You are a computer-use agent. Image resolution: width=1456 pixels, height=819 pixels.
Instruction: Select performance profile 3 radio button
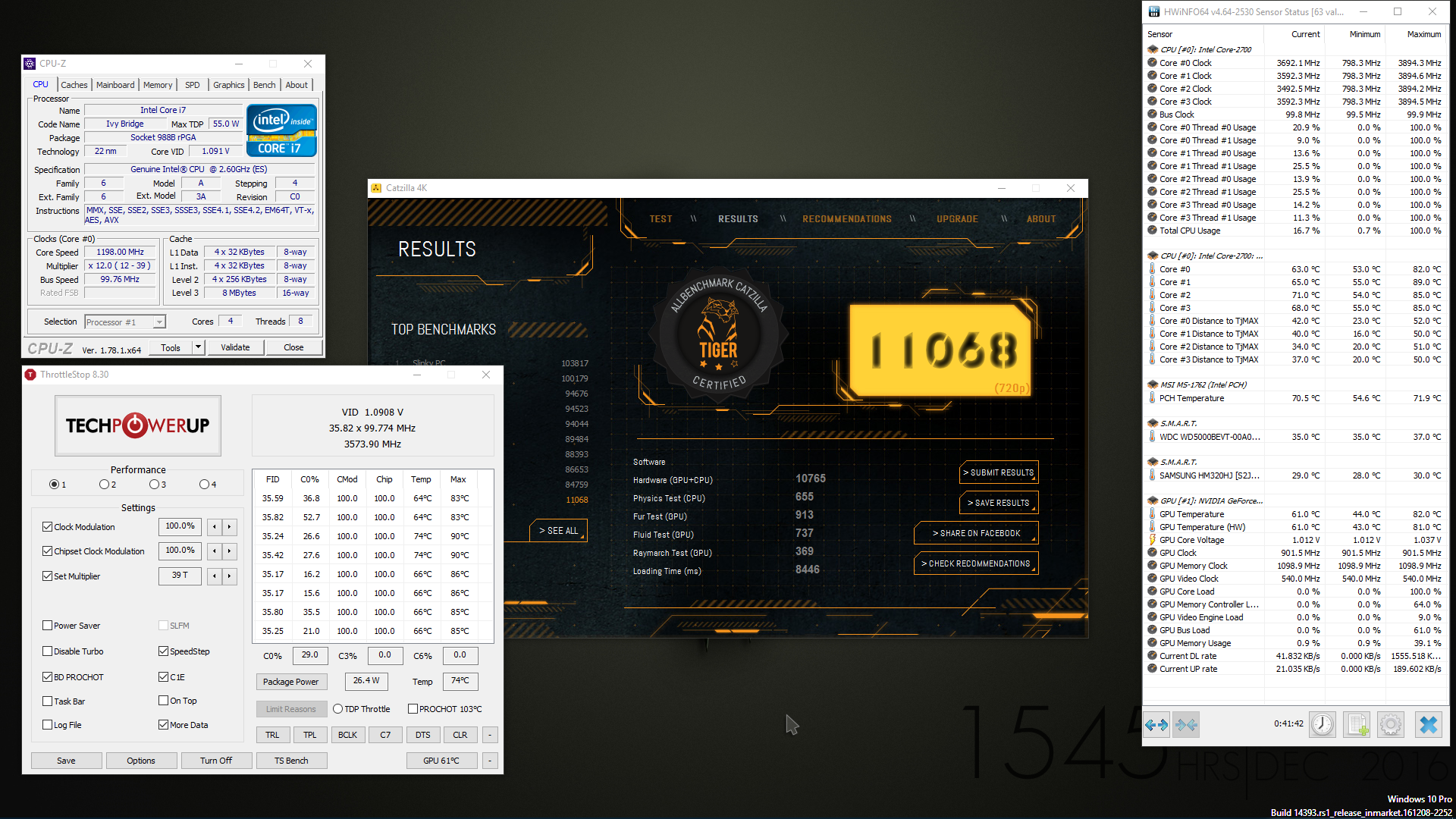[x=154, y=485]
